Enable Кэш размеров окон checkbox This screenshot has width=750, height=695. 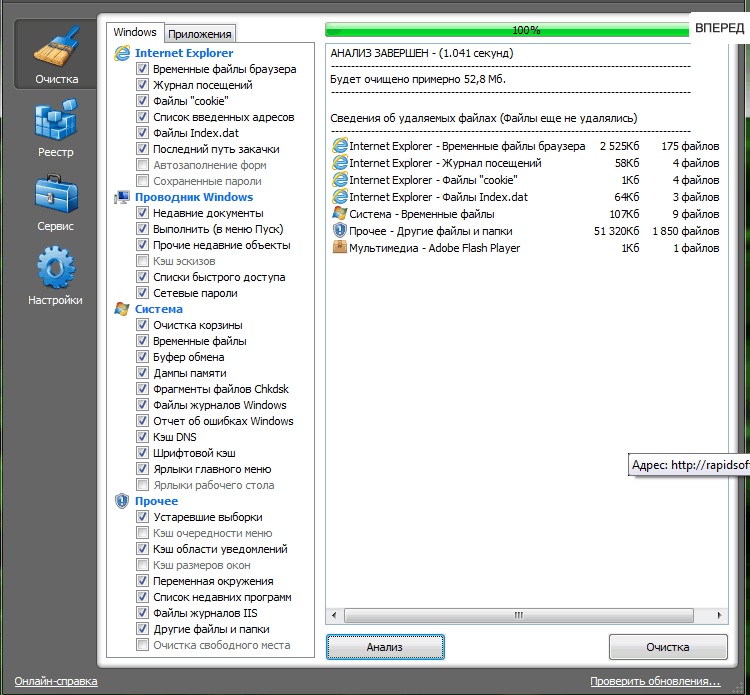pos(142,565)
